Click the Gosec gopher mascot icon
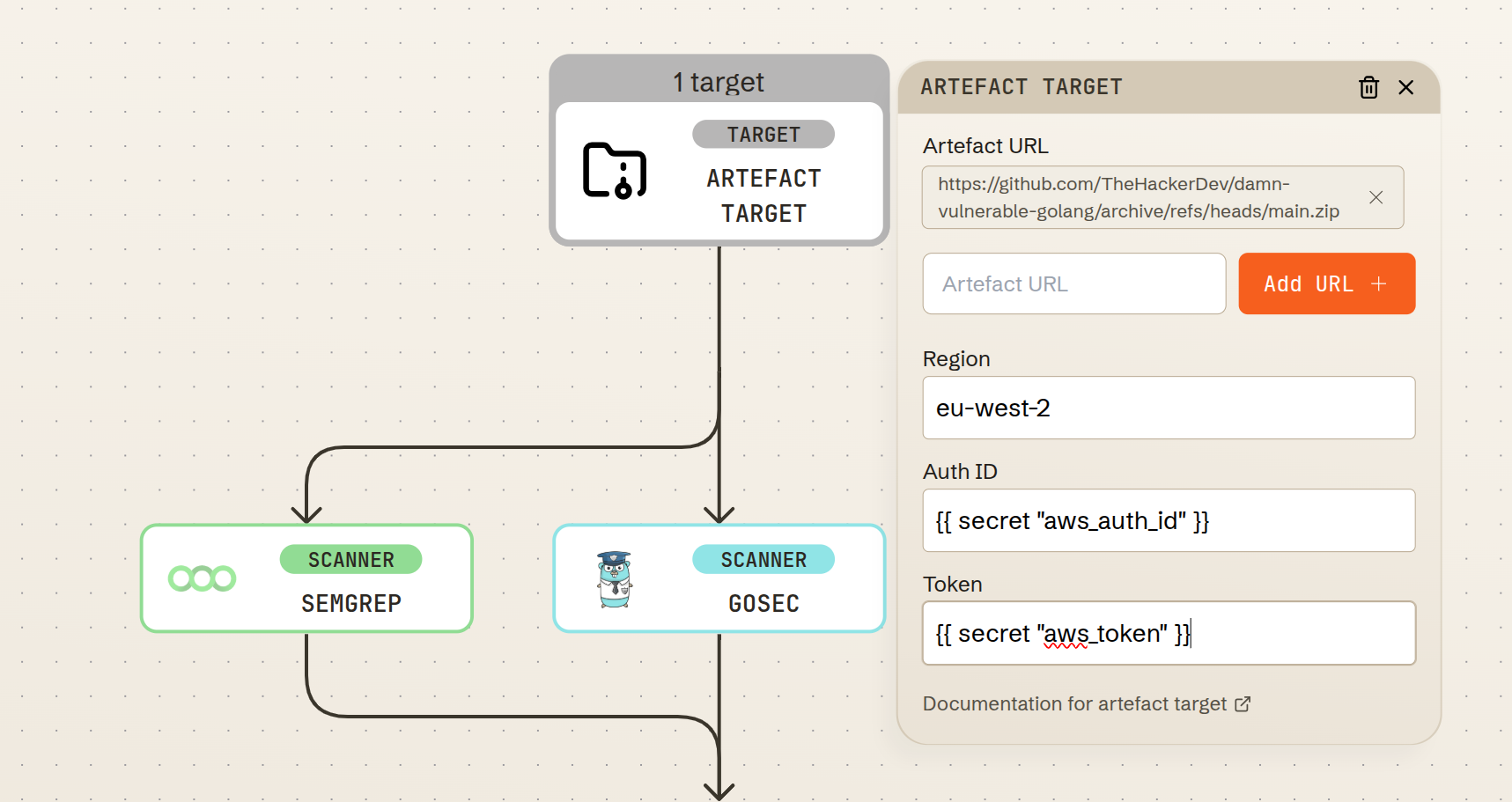This screenshot has width=1512, height=802. [x=615, y=579]
